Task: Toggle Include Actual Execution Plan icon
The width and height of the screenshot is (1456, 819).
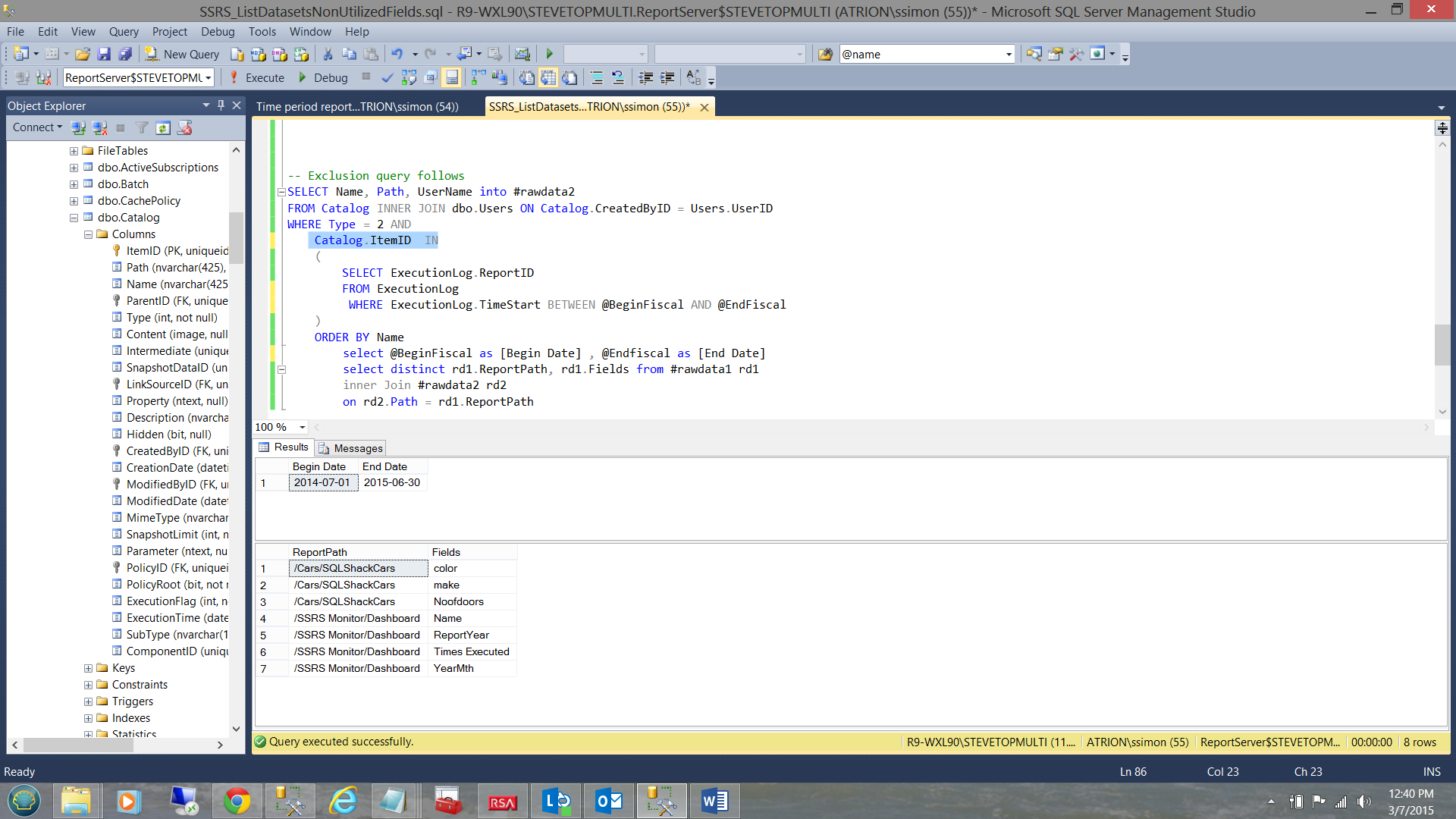Action: click(x=478, y=77)
